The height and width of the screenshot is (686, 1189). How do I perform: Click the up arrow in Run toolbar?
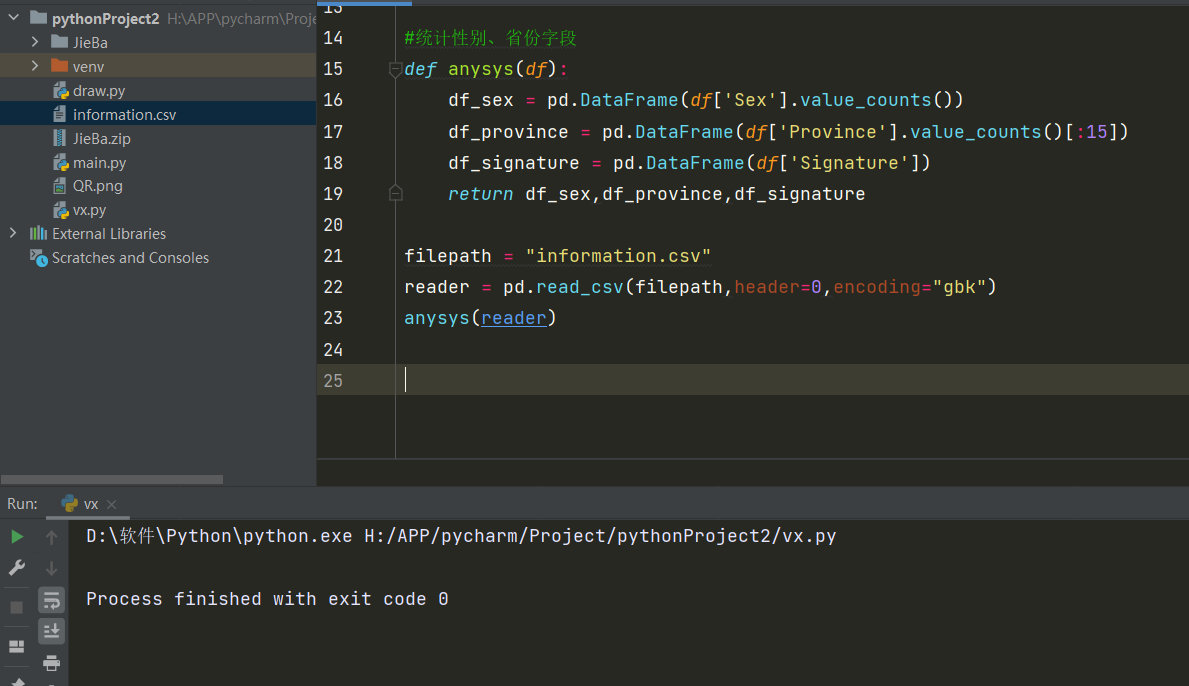pyautogui.click(x=51, y=537)
